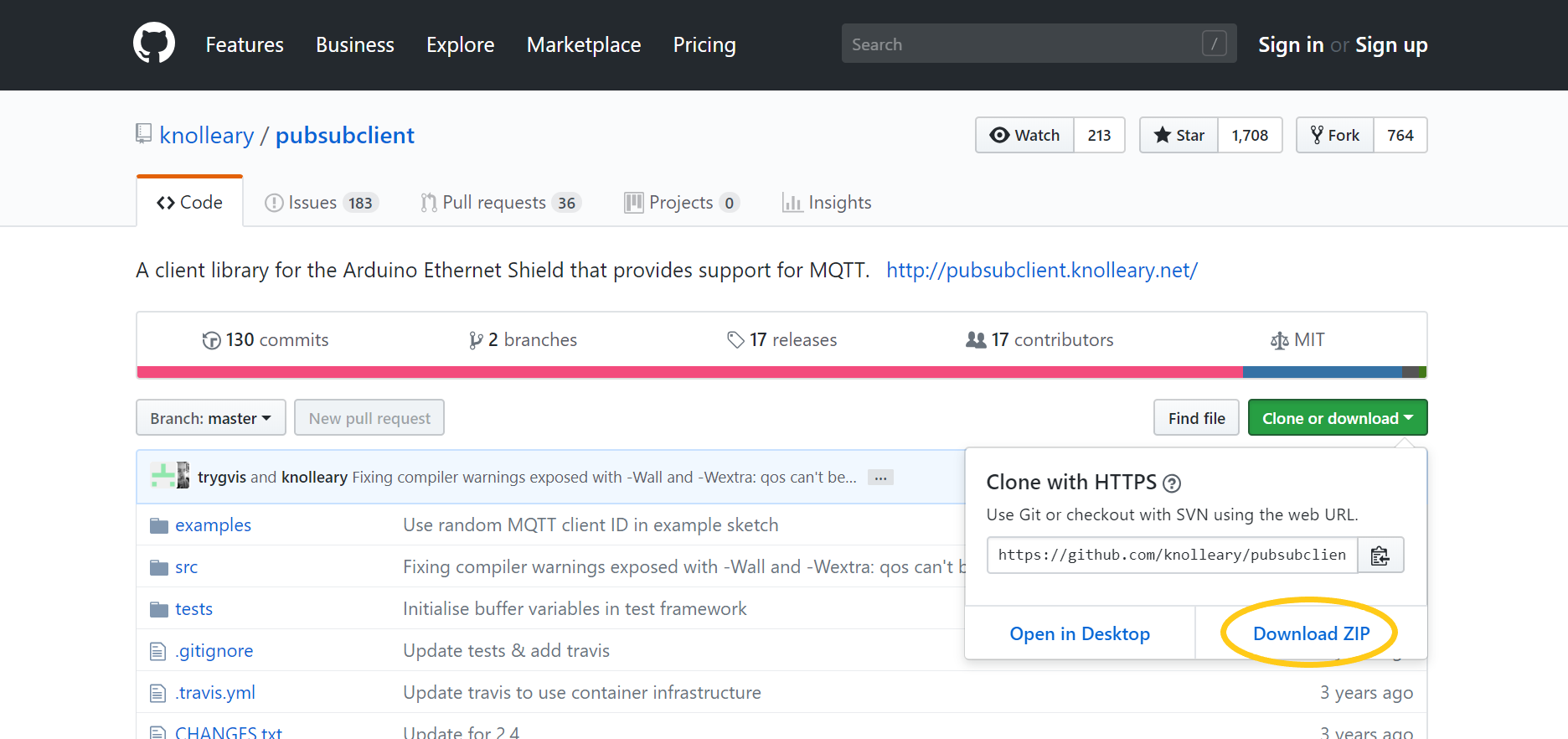View the 213 watchers count
Viewport: 1568px width, 739px height.
(x=1099, y=135)
